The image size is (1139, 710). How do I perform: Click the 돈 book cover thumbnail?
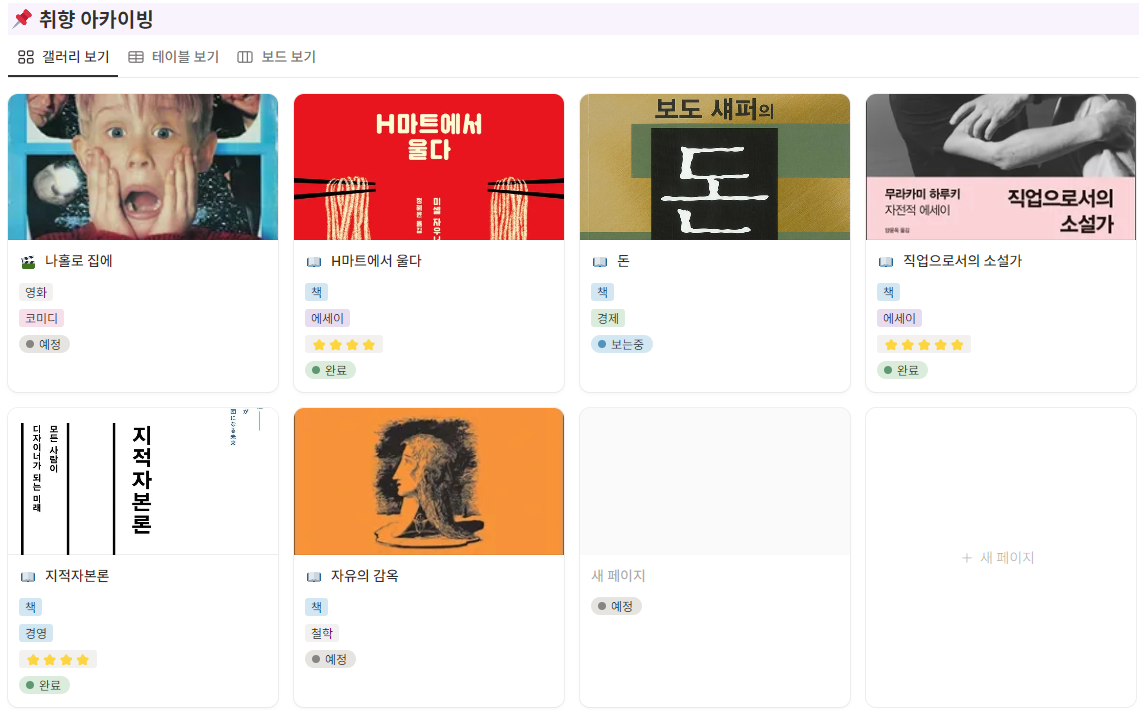coord(714,166)
